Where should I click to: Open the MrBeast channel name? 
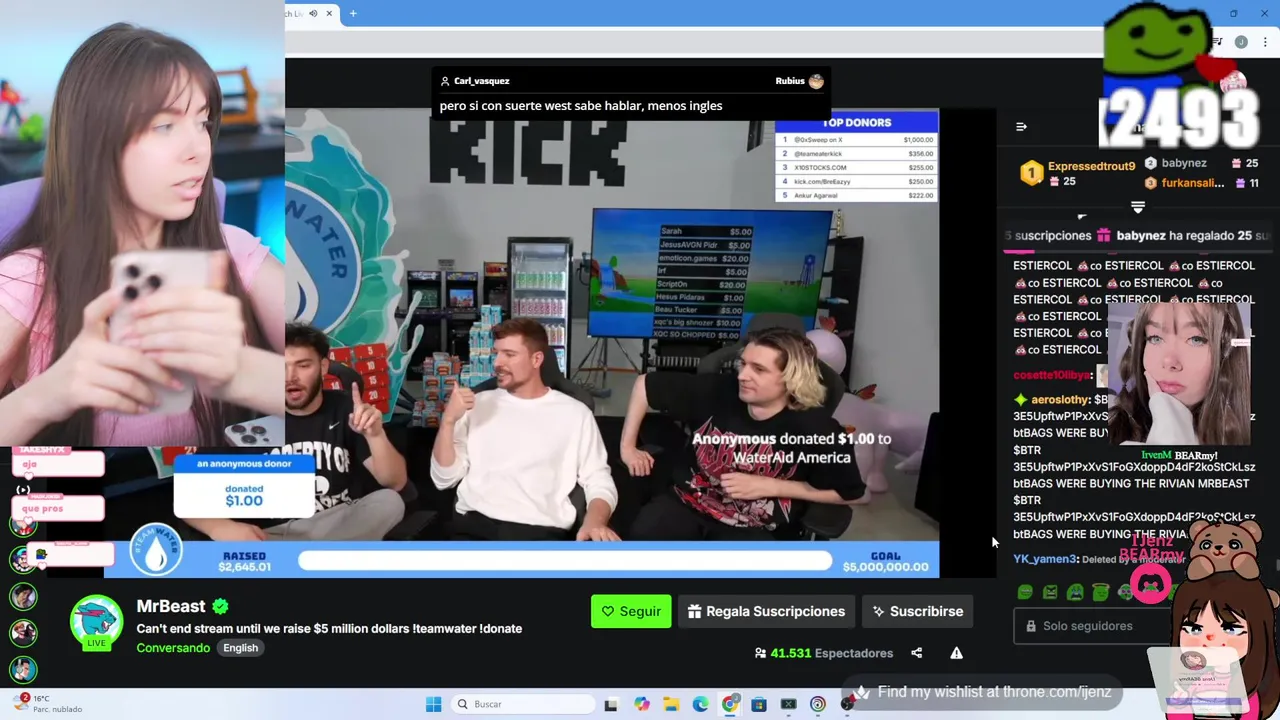[x=171, y=606]
